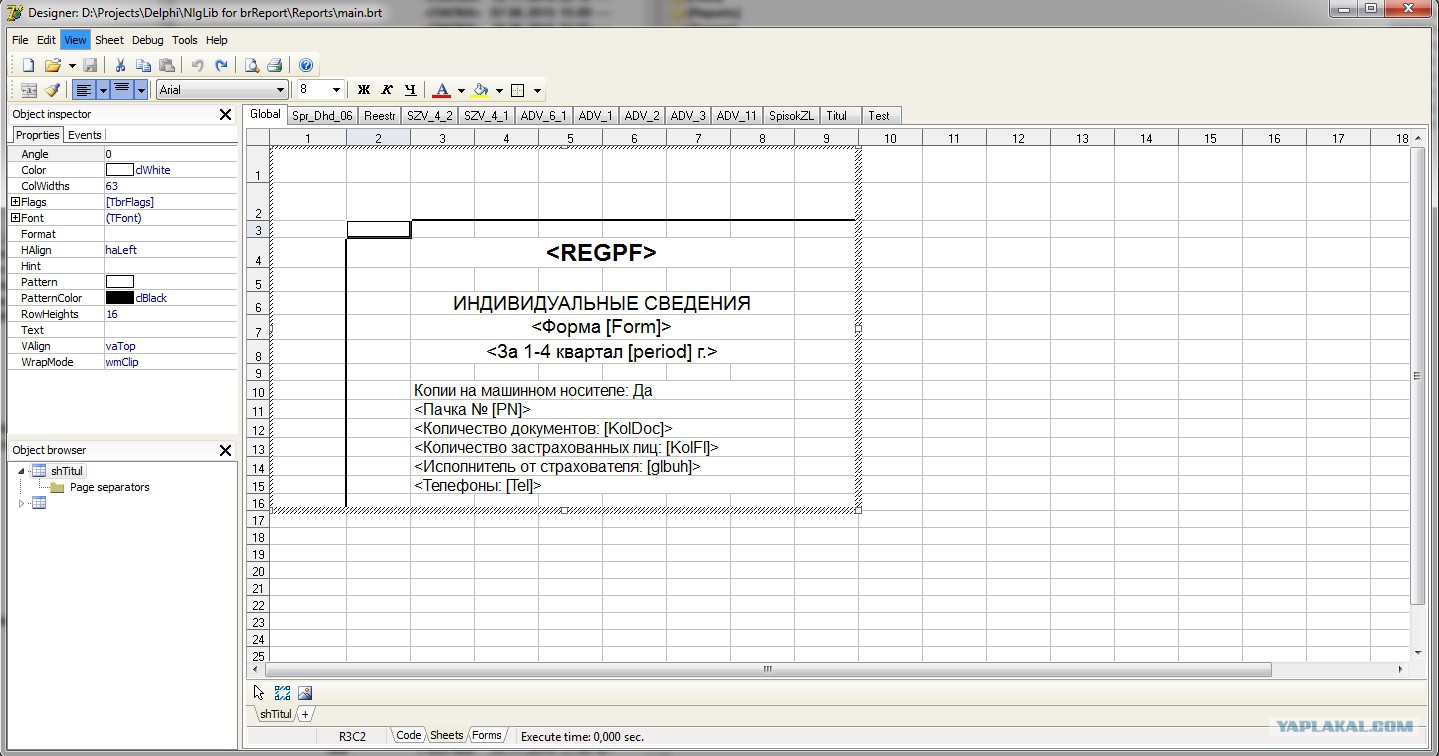Add new sheet with plus tab

pyautogui.click(x=305, y=714)
